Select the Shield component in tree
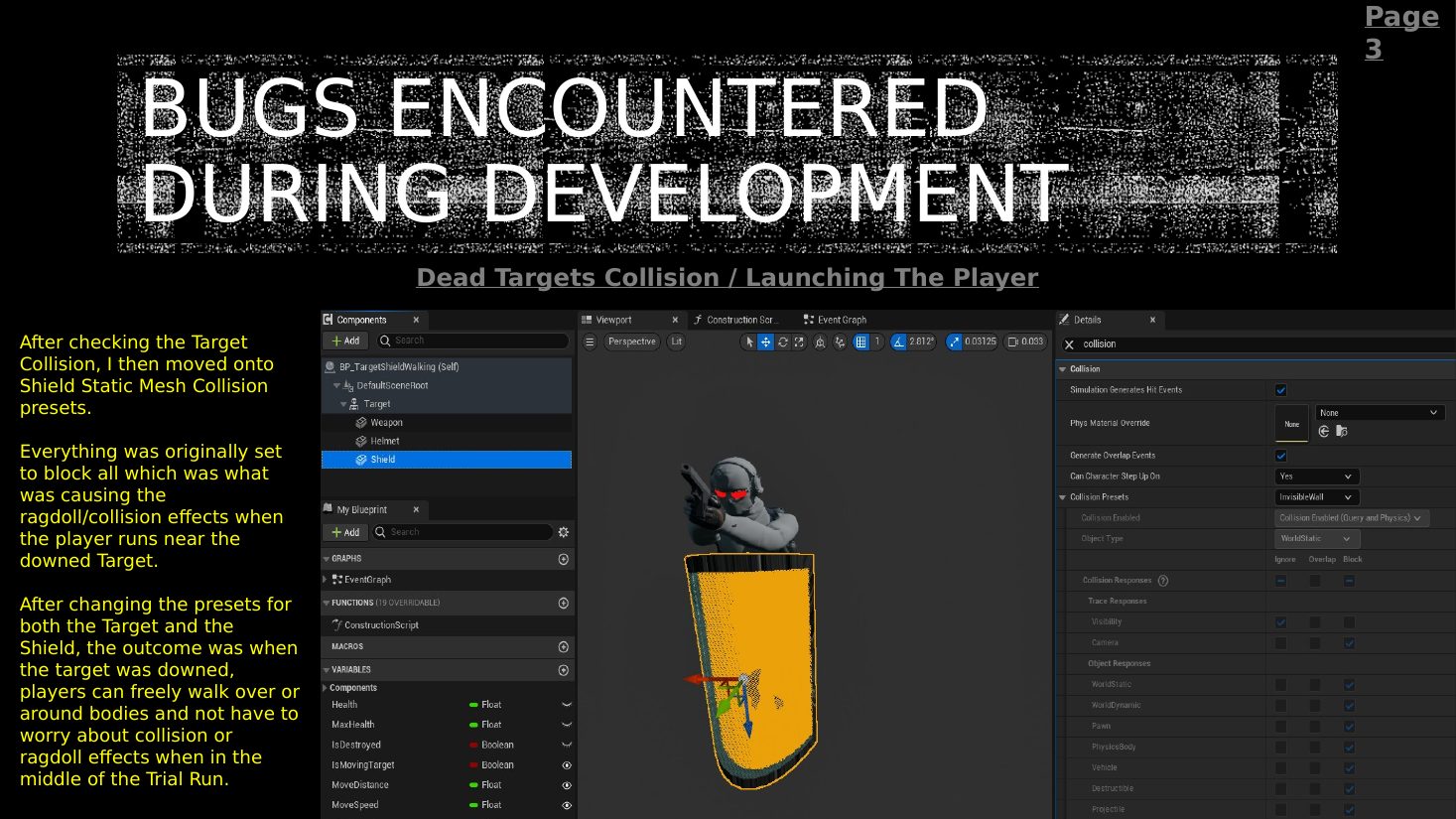 (447, 460)
